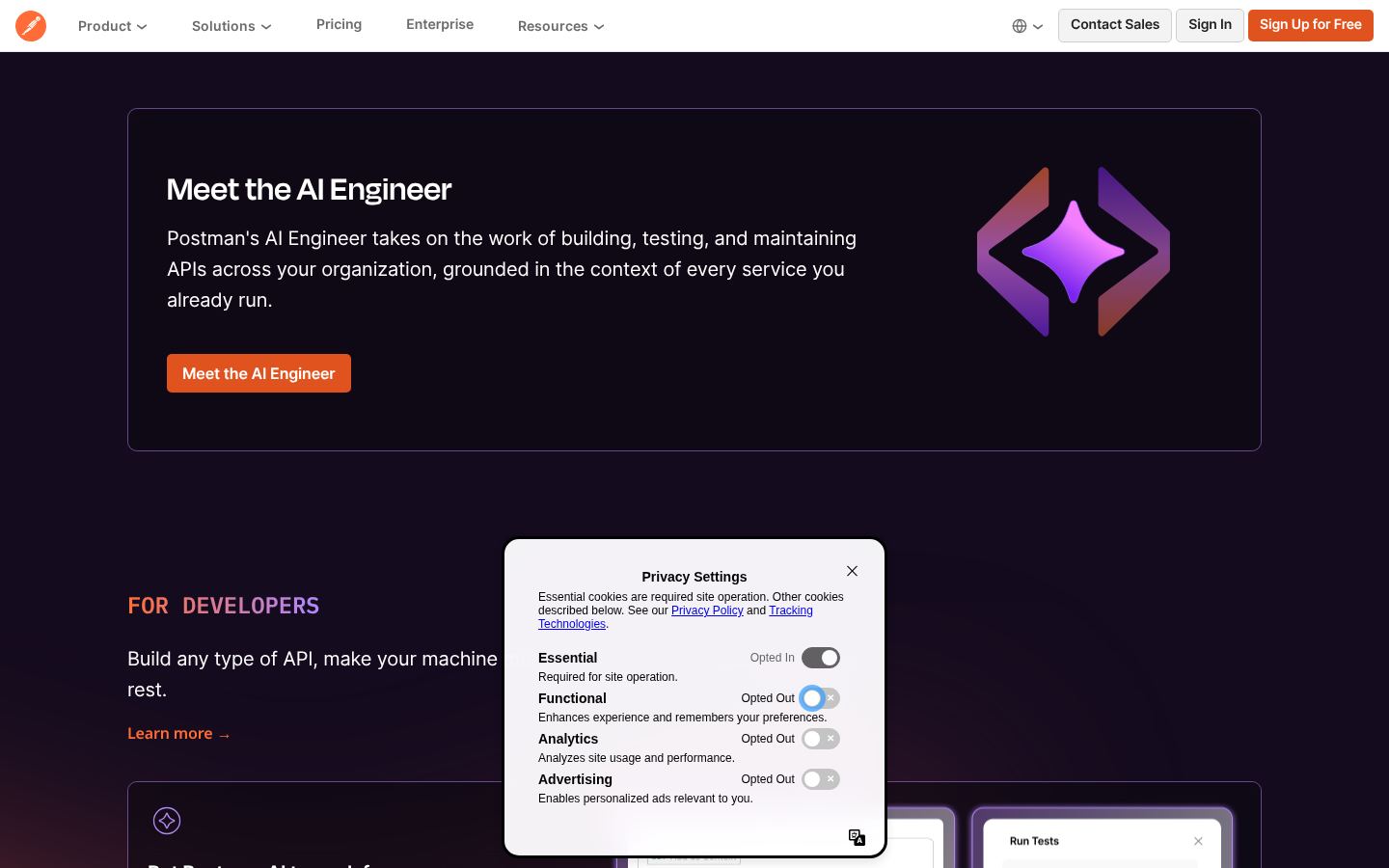Image resolution: width=1389 pixels, height=868 pixels.
Task: Click the Analytics category label
Action: pyautogui.click(x=568, y=739)
